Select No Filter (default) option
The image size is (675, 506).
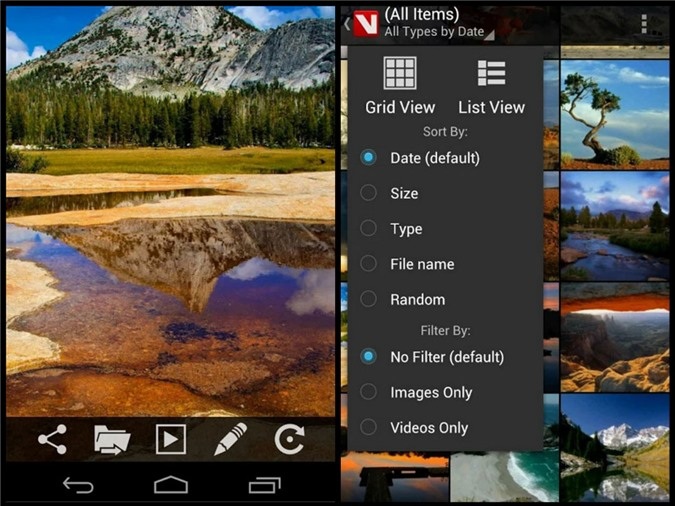click(445, 357)
